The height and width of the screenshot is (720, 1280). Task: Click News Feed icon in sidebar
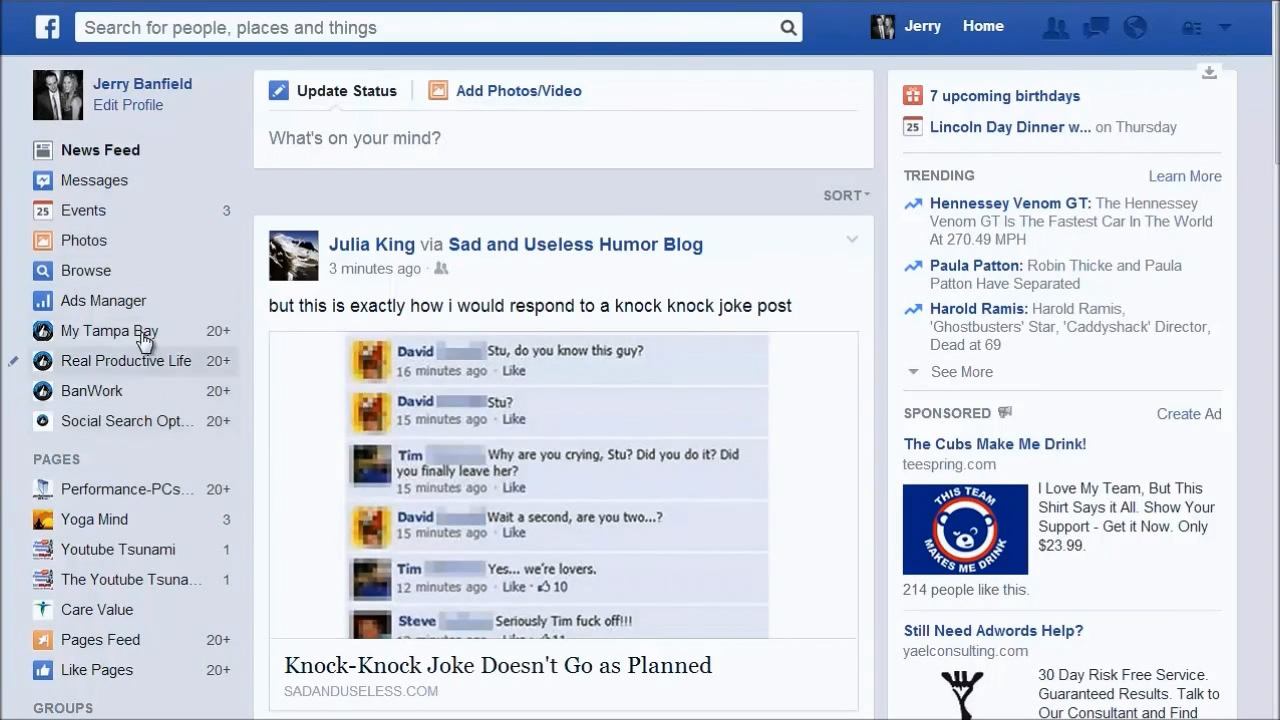42,150
